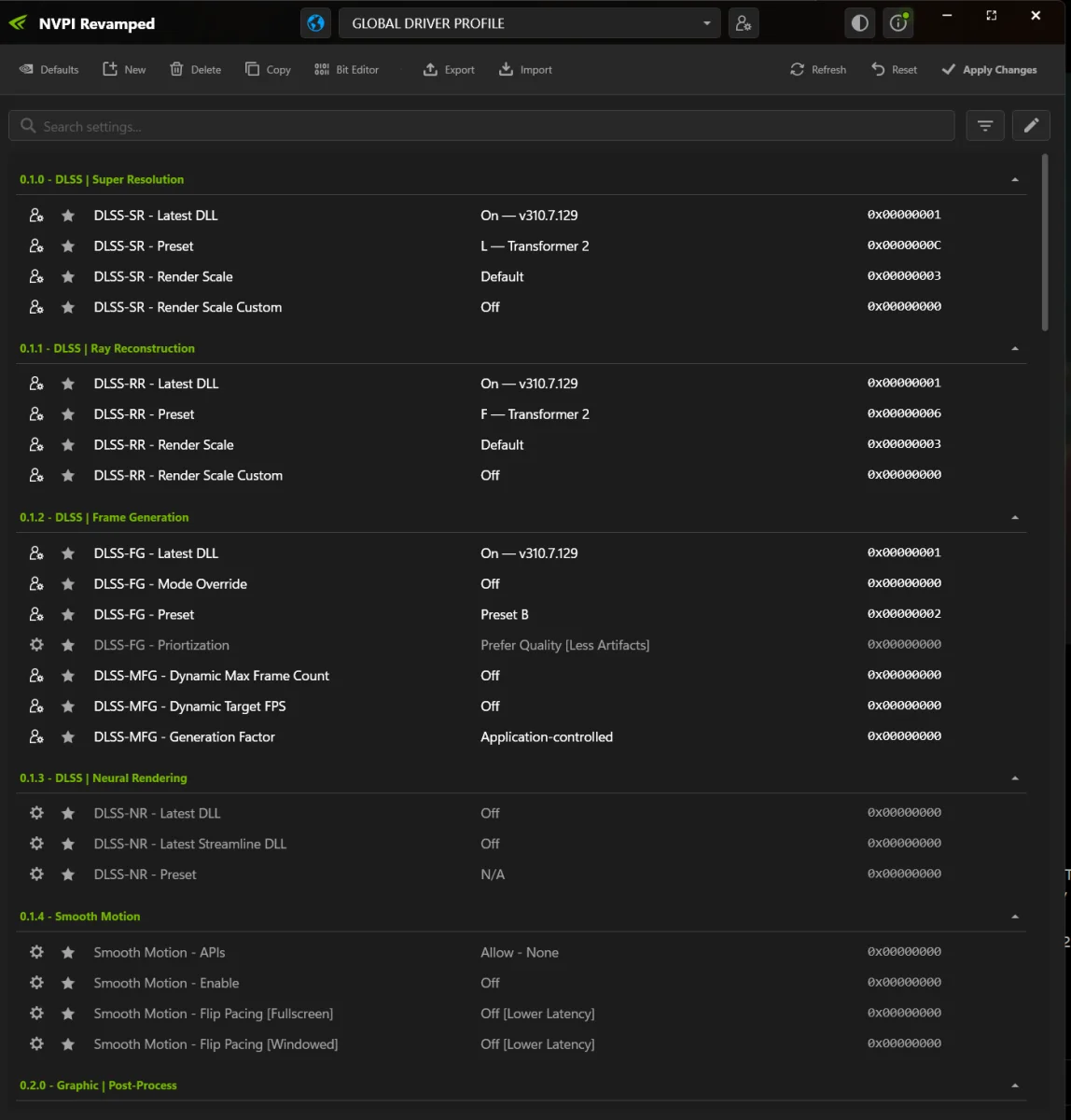Viewport: 1071px width, 1120px height.
Task: Click Defaults in the toolbar
Action: [x=49, y=70]
